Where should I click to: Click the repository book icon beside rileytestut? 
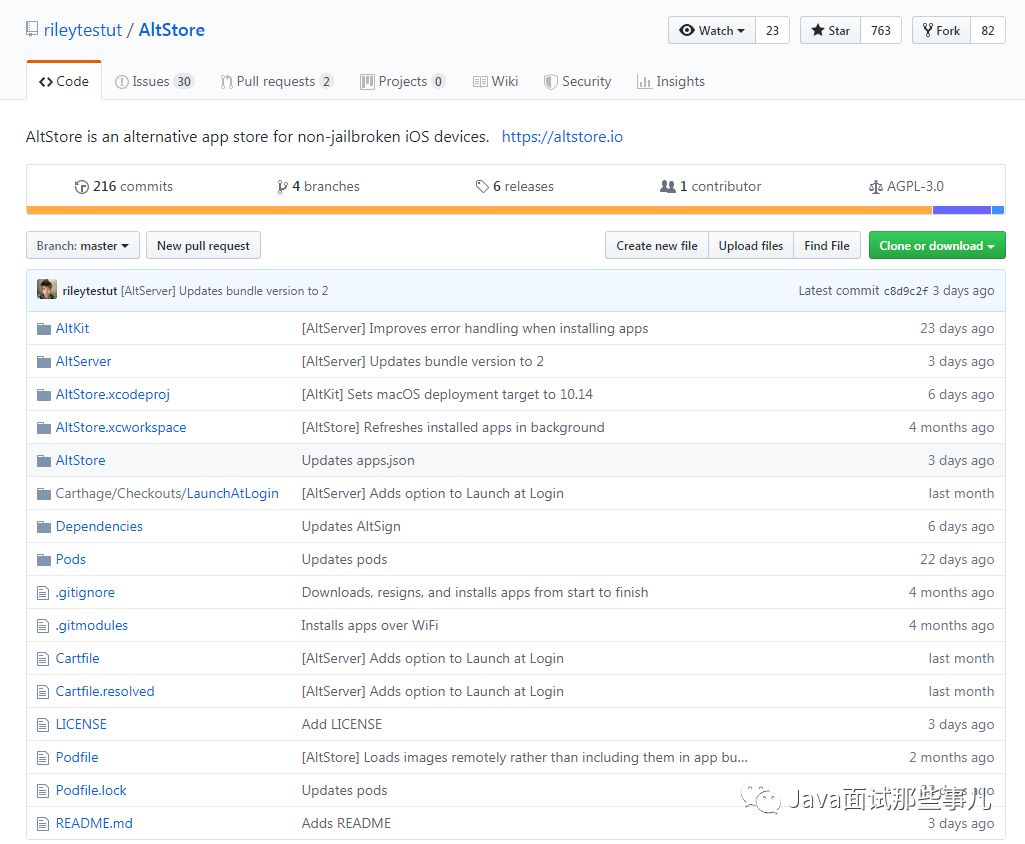coord(31,29)
